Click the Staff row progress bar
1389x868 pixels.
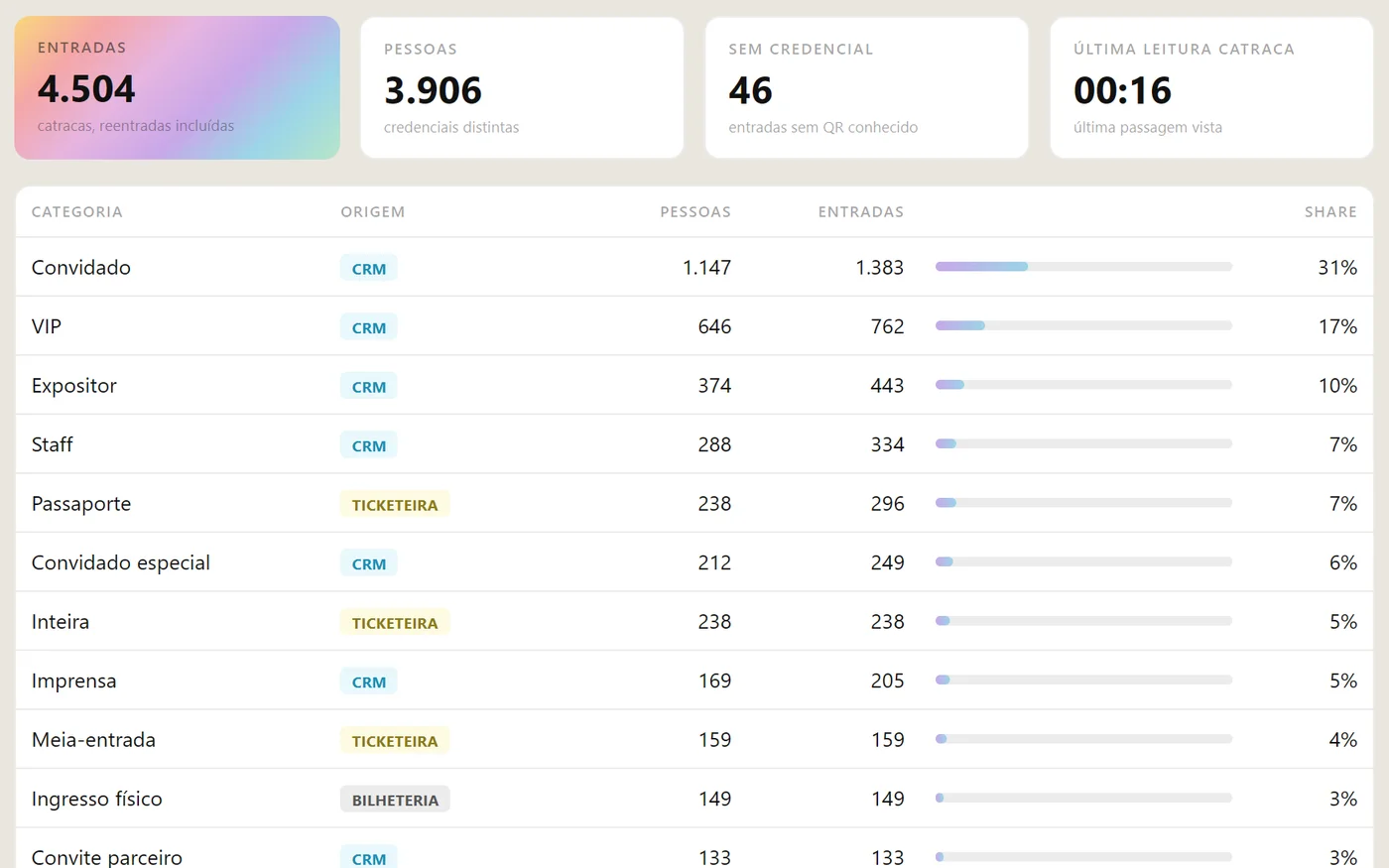click(x=1083, y=444)
